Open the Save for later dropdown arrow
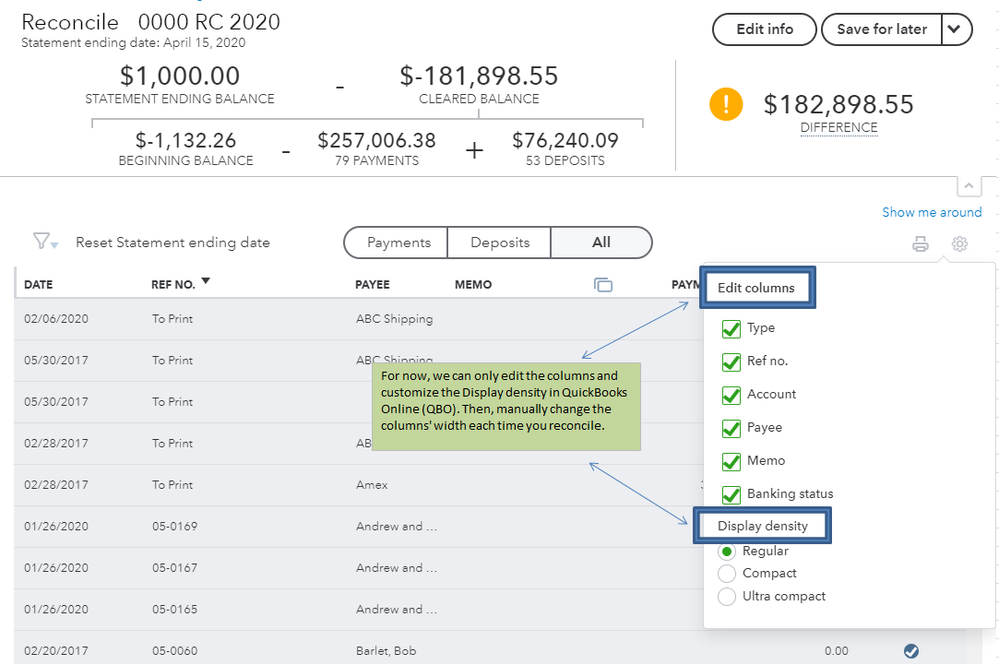 (956, 30)
